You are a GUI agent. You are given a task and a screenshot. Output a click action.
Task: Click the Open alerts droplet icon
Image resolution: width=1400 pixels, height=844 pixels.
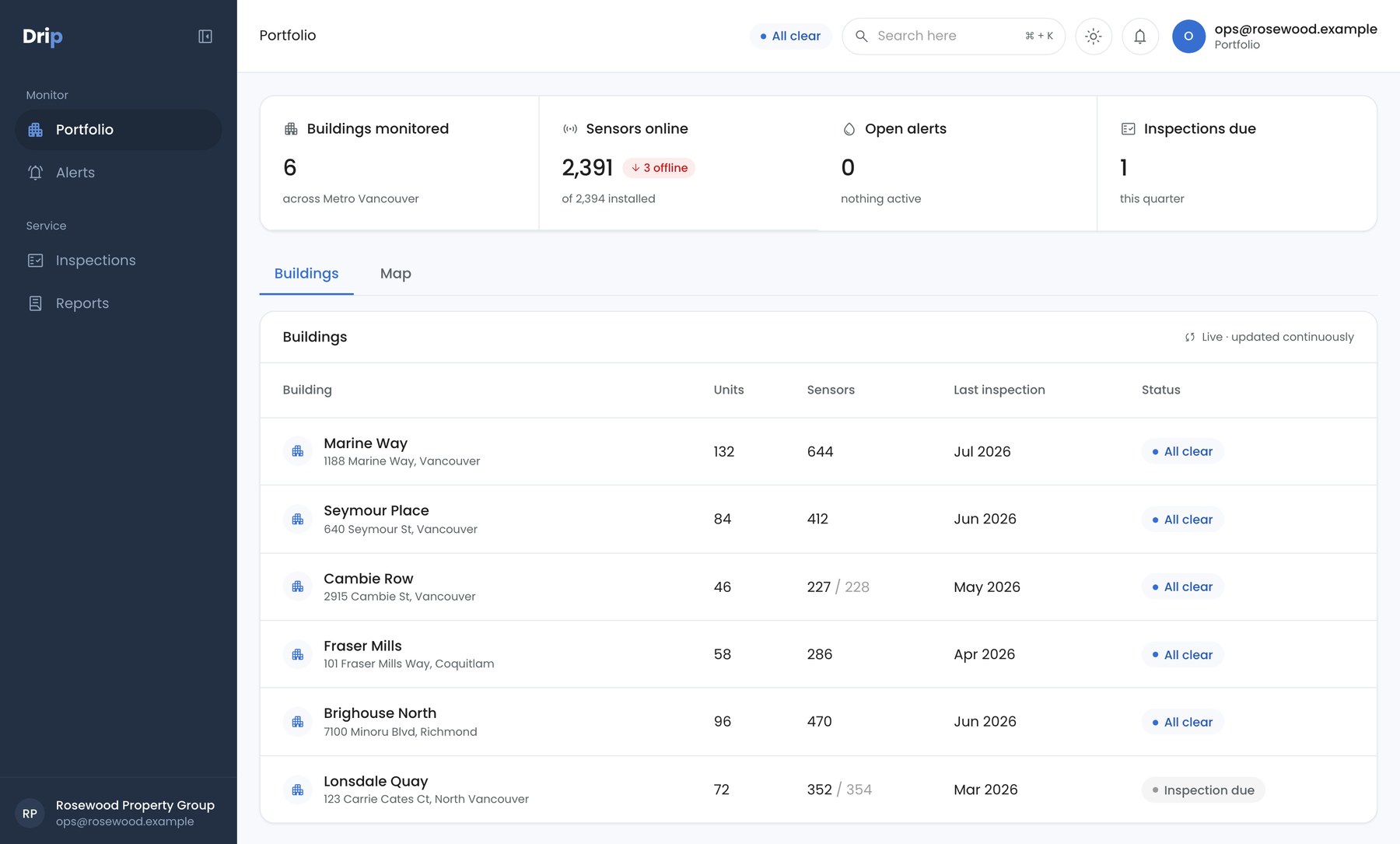point(849,129)
